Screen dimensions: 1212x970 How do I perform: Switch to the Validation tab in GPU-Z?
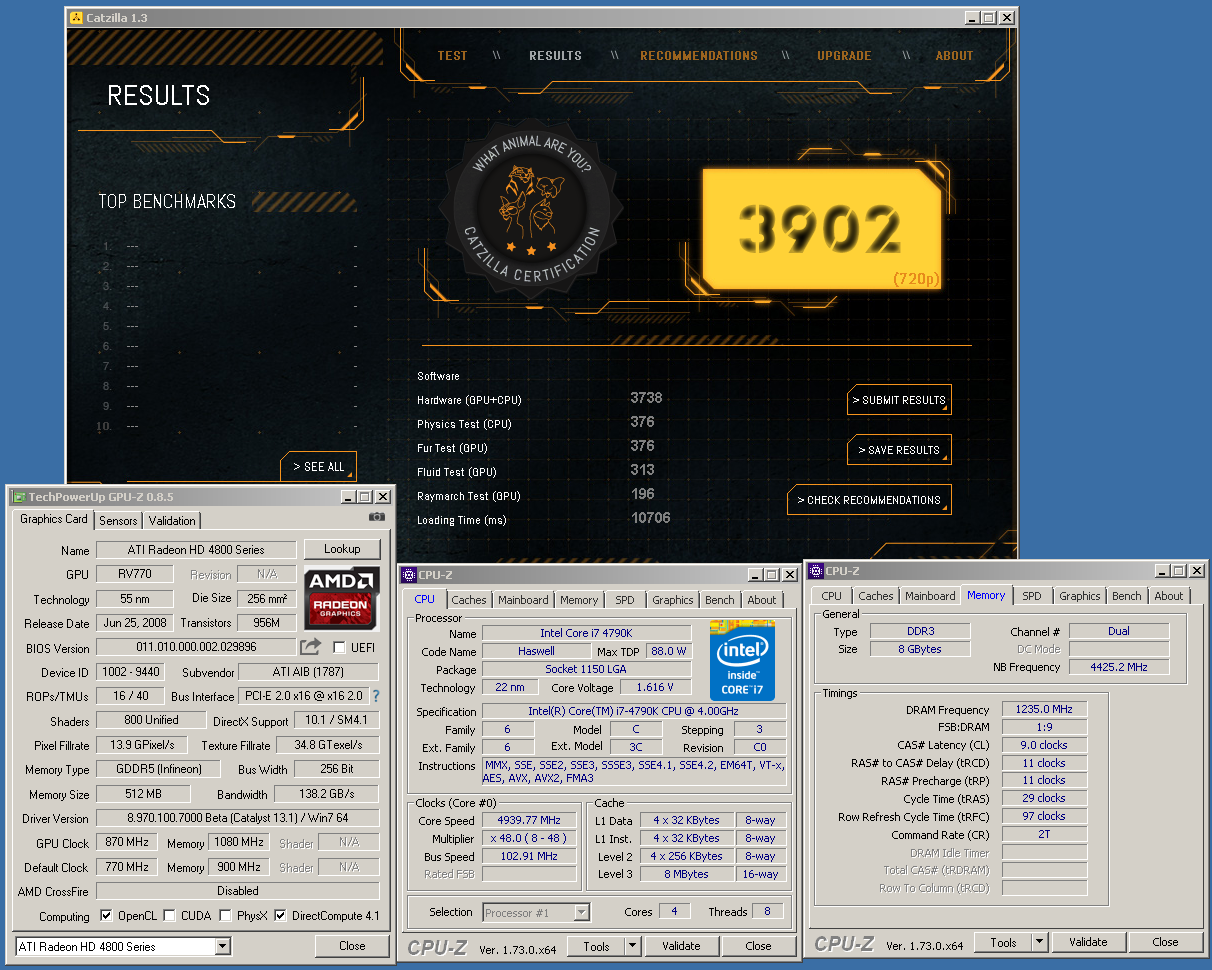pyautogui.click(x=172, y=521)
